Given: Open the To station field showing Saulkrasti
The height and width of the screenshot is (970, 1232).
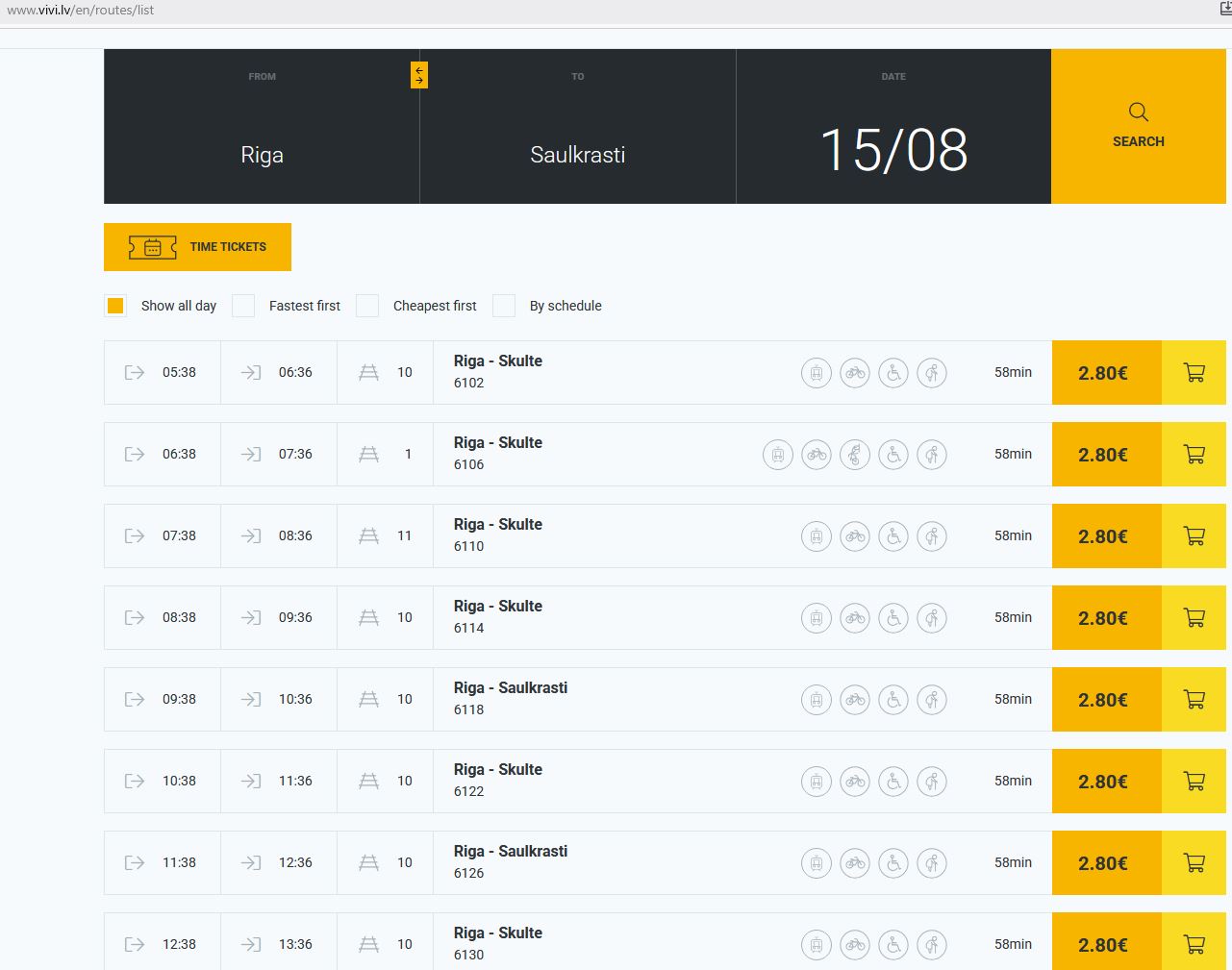Looking at the screenshot, I should click(x=578, y=127).
